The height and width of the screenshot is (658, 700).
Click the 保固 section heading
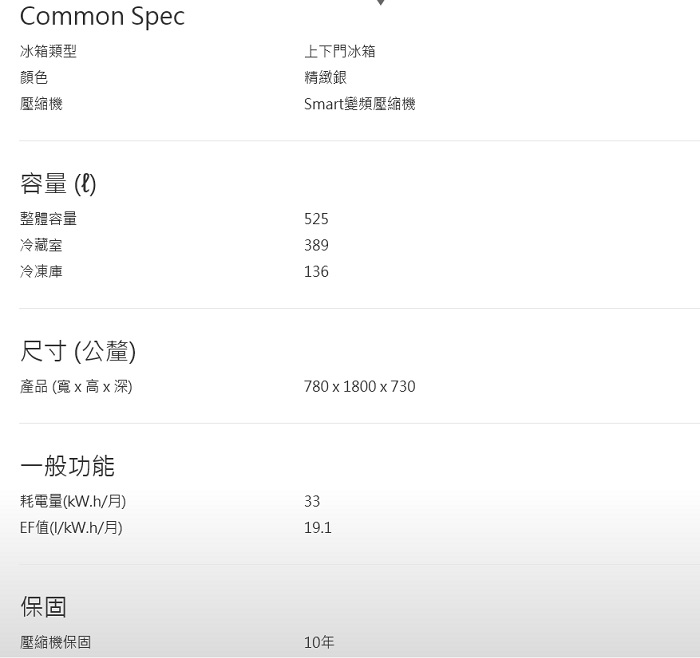[43, 607]
